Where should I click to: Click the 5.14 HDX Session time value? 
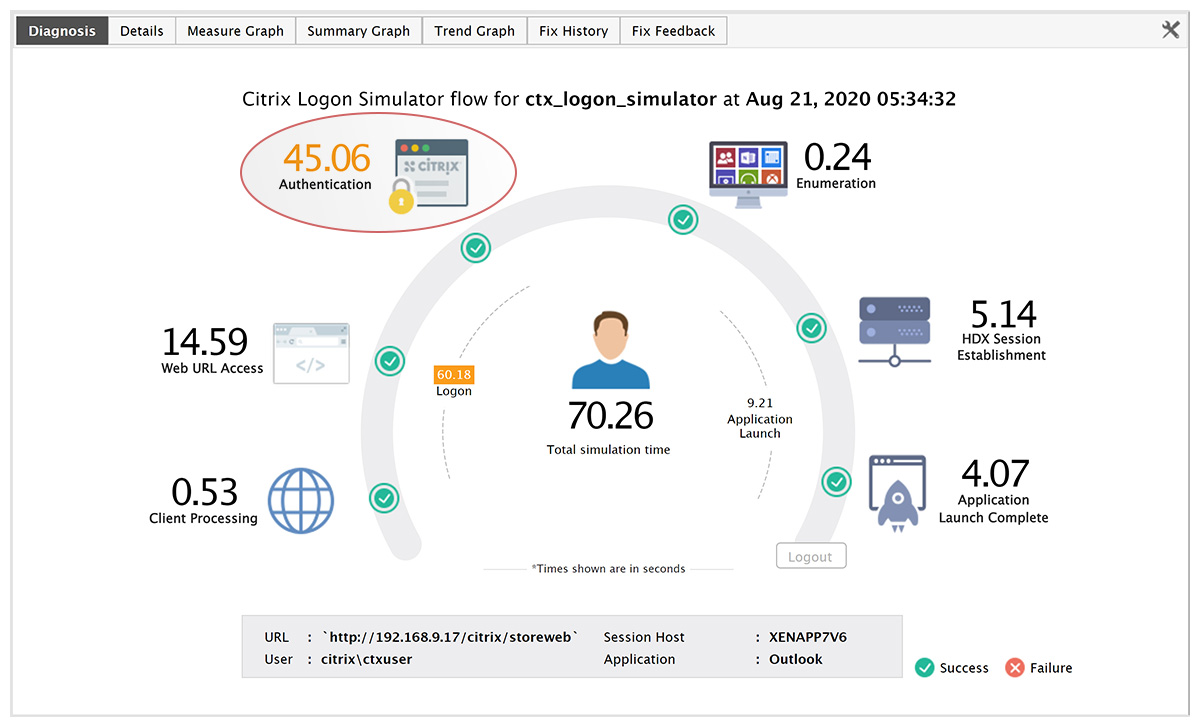pyautogui.click(x=1003, y=315)
